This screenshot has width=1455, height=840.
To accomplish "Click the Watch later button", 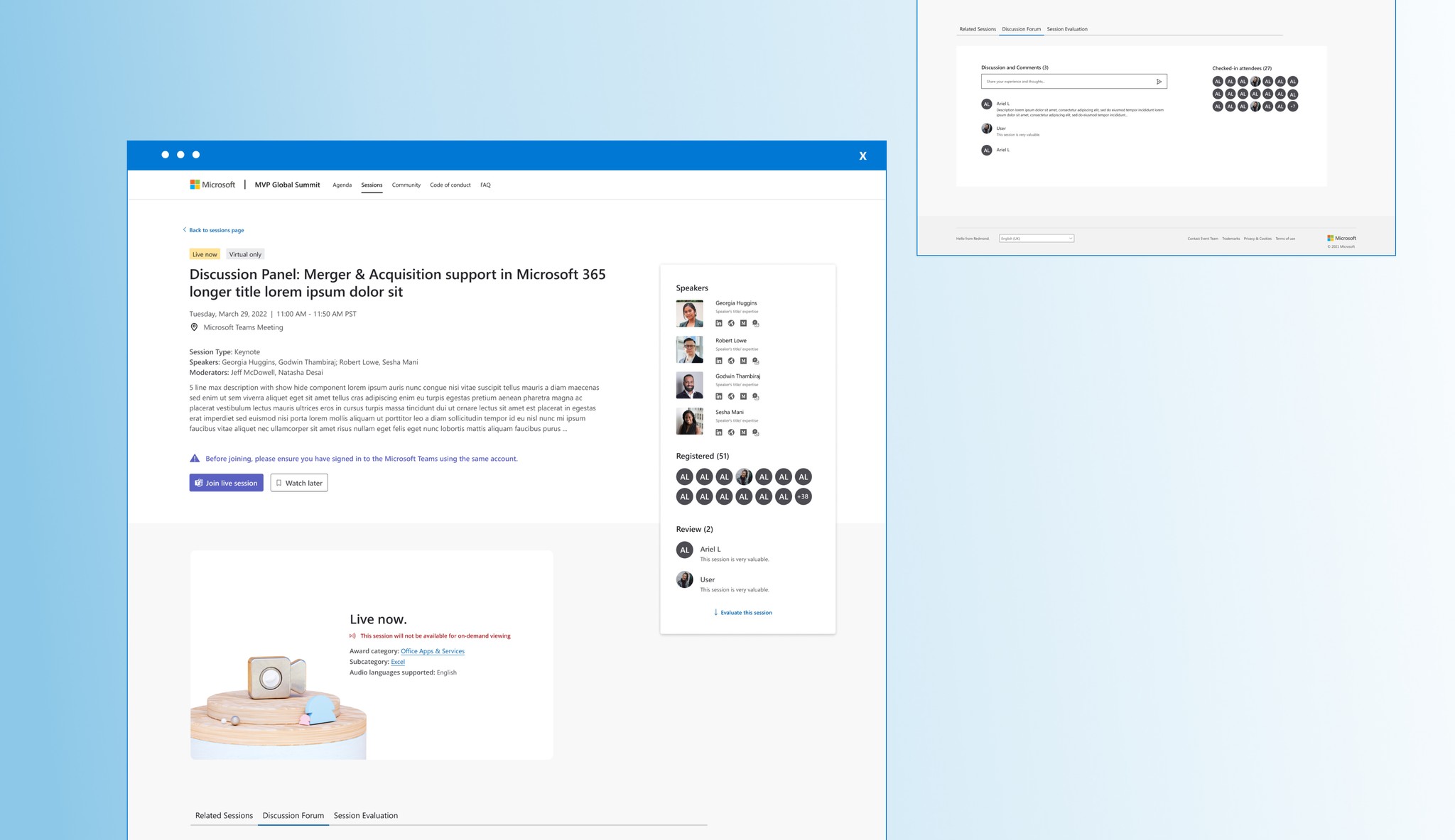I will pos(298,483).
